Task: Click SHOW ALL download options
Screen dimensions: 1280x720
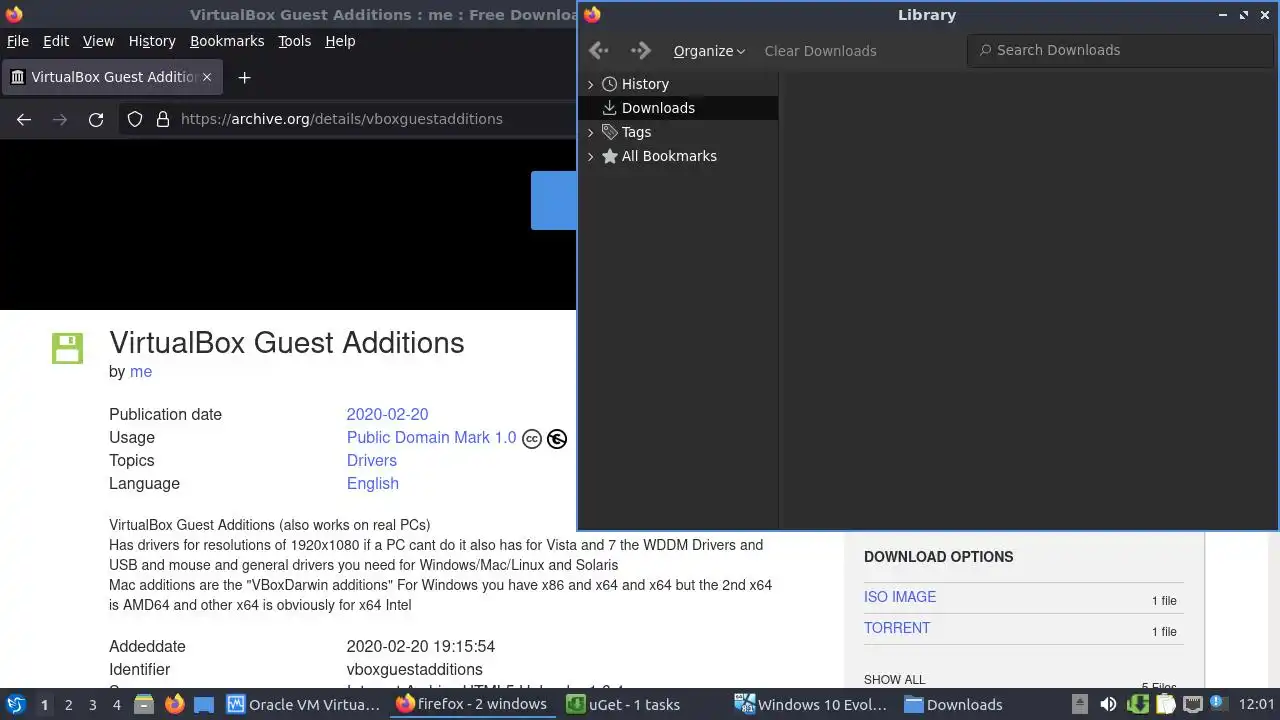Action: click(x=894, y=680)
